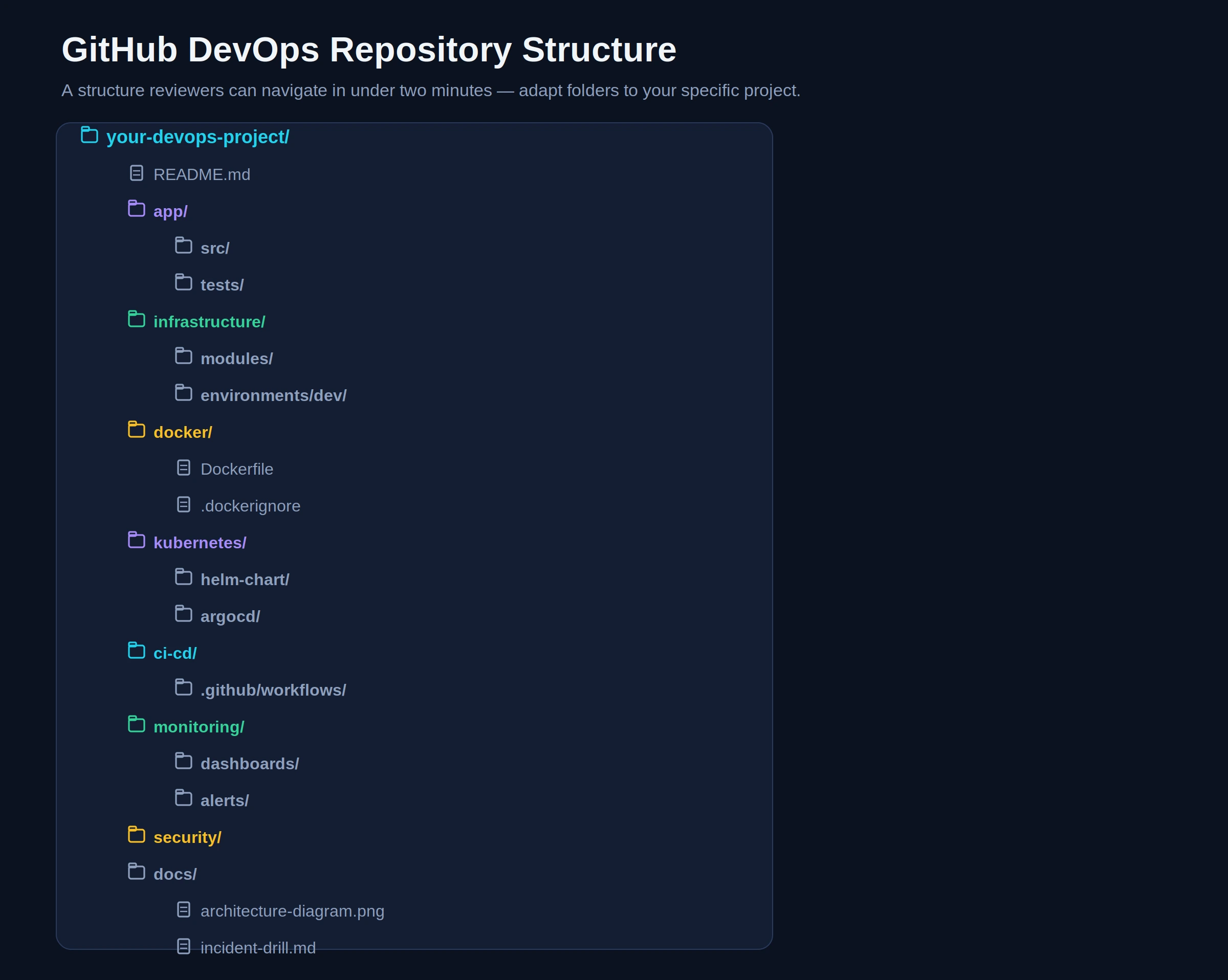Select the alerts/ folder label
Image resolution: width=1228 pixels, height=980 pixels.
225,800
